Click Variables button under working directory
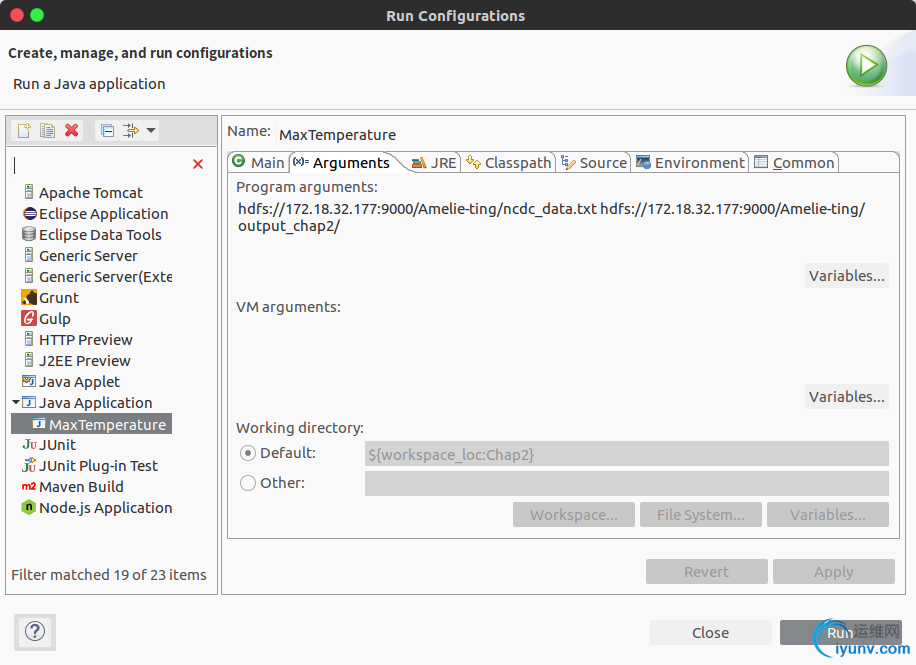This screenshot has width=916, height=665. 828,515
